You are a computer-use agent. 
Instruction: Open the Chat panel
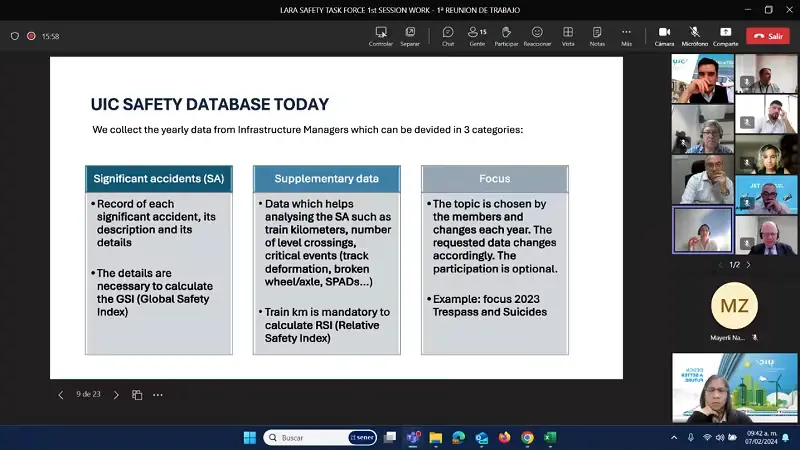[x=447, y=36]
